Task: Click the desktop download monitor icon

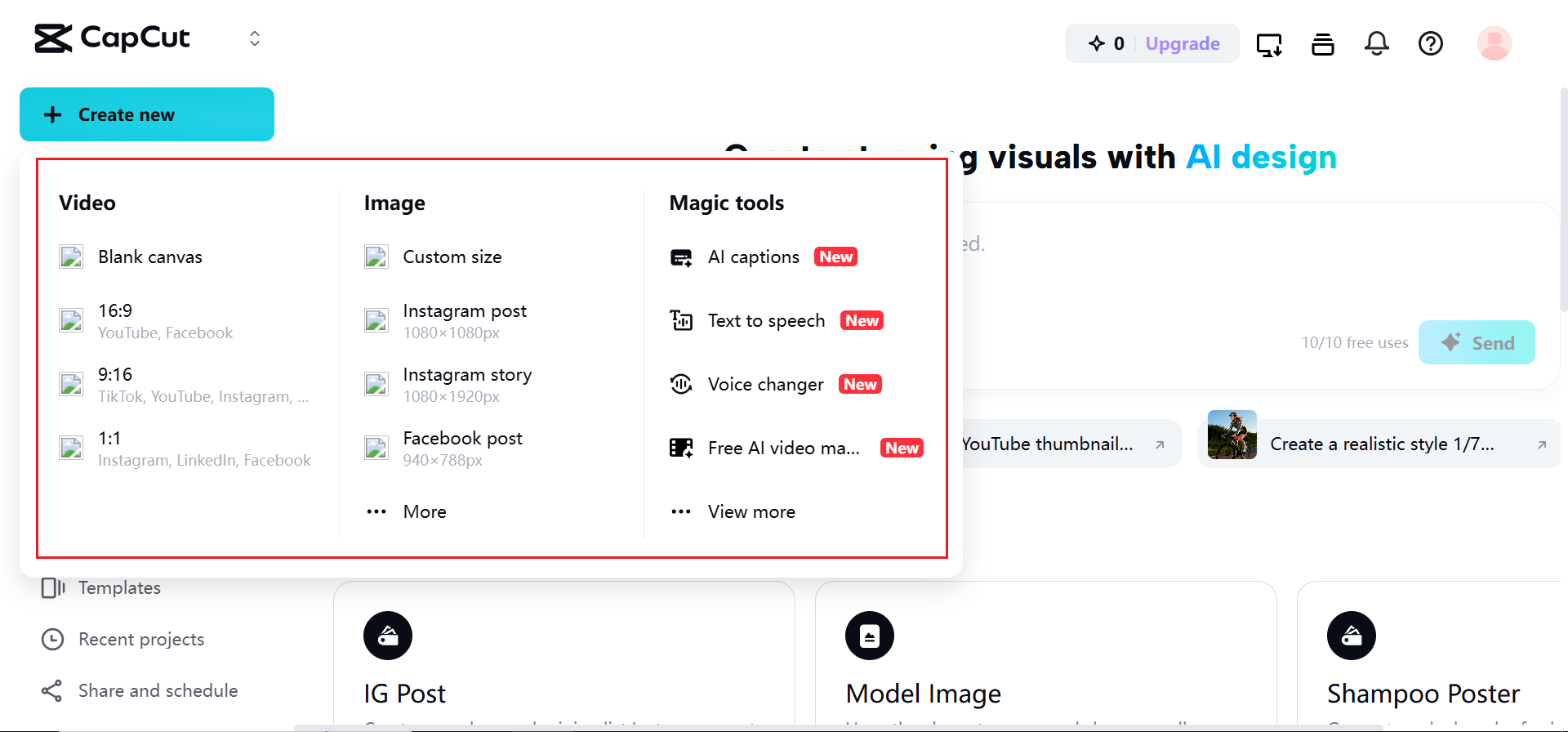Action: pos(1268,44)
